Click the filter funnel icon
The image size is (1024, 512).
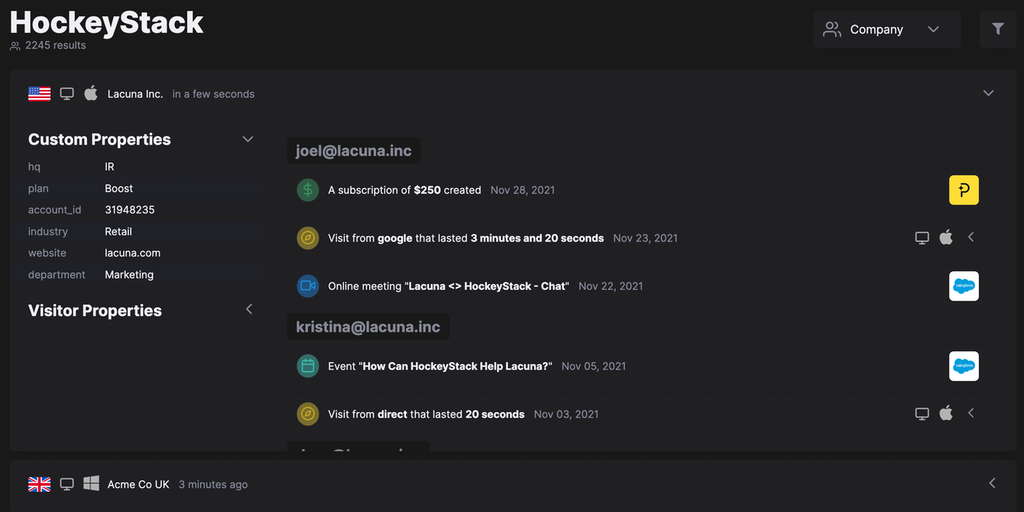pos(997,30)
